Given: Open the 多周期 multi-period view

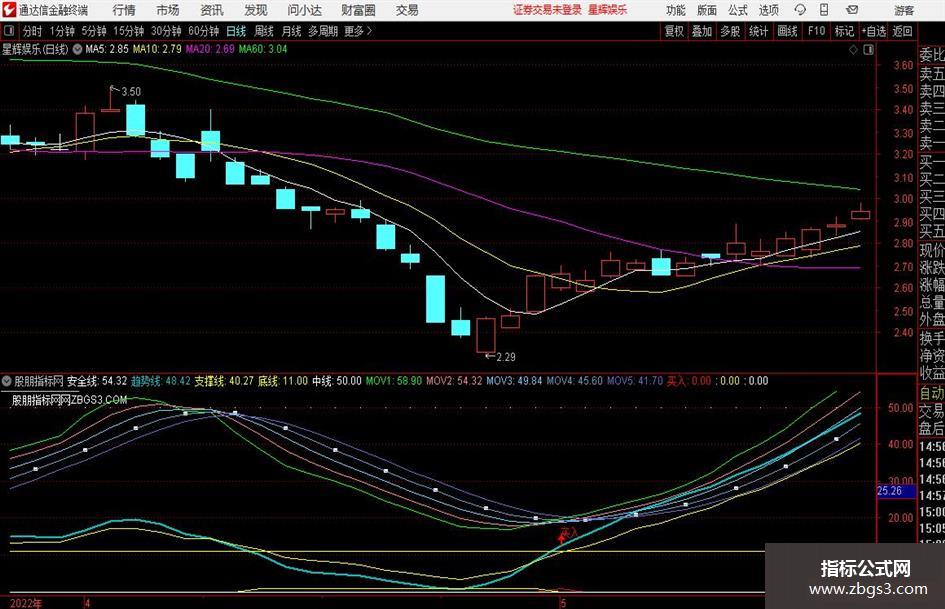Looking at the screenshot, I should 322,31.
